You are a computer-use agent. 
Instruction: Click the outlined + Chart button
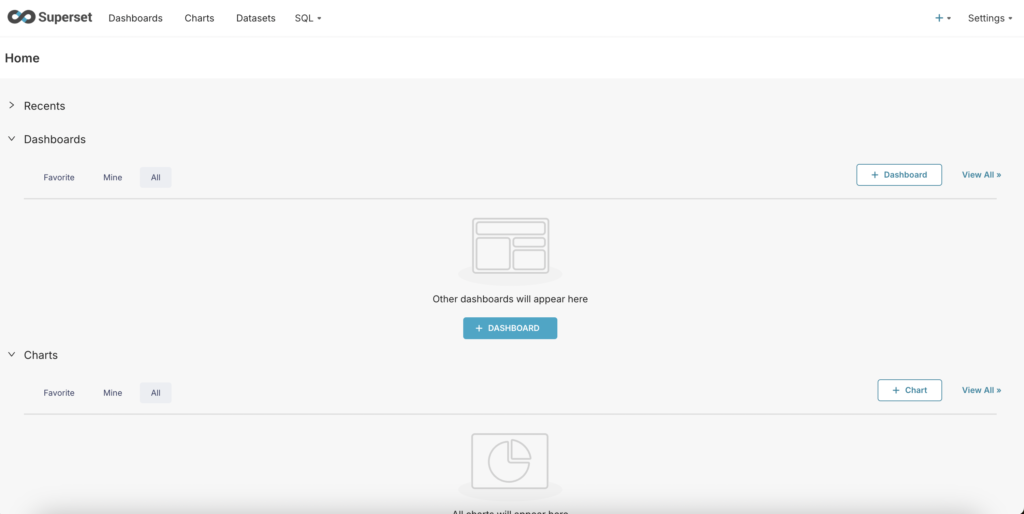[909, 390]
